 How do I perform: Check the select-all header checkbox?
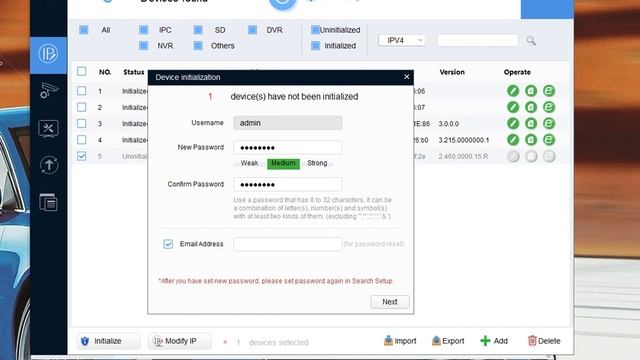(x=82, y=72)
